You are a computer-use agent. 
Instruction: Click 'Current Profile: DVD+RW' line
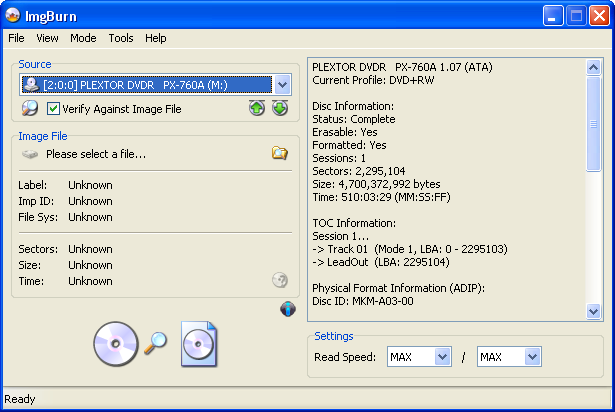[373, 80]
